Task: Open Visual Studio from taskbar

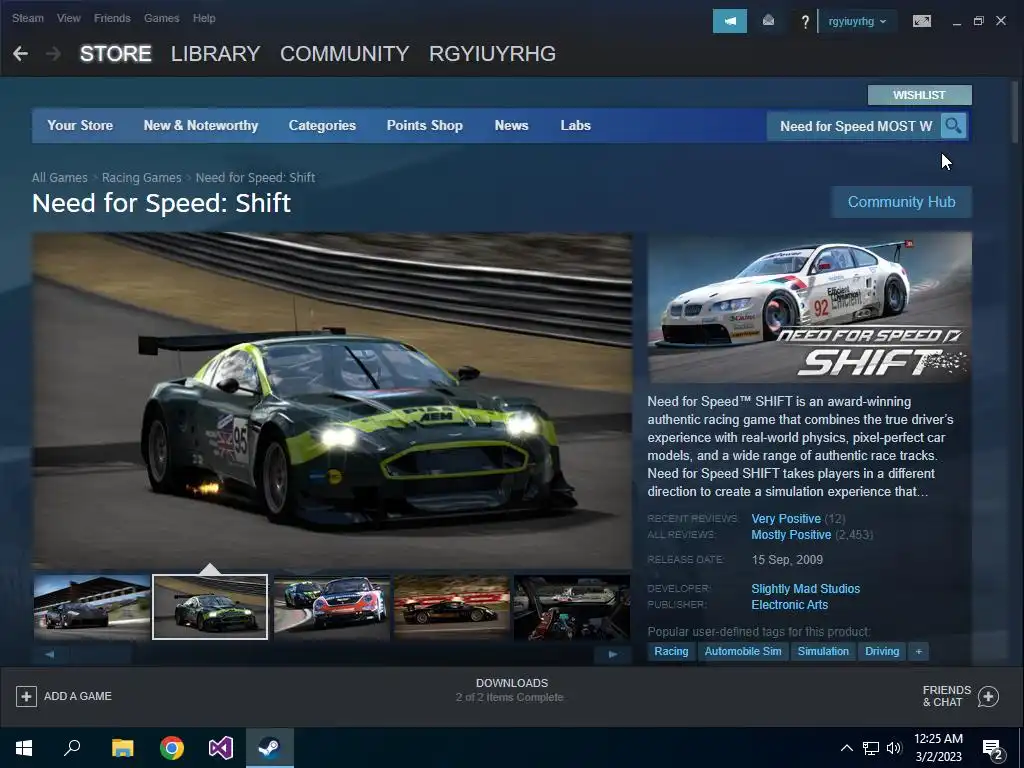Action: click(221, 748)
